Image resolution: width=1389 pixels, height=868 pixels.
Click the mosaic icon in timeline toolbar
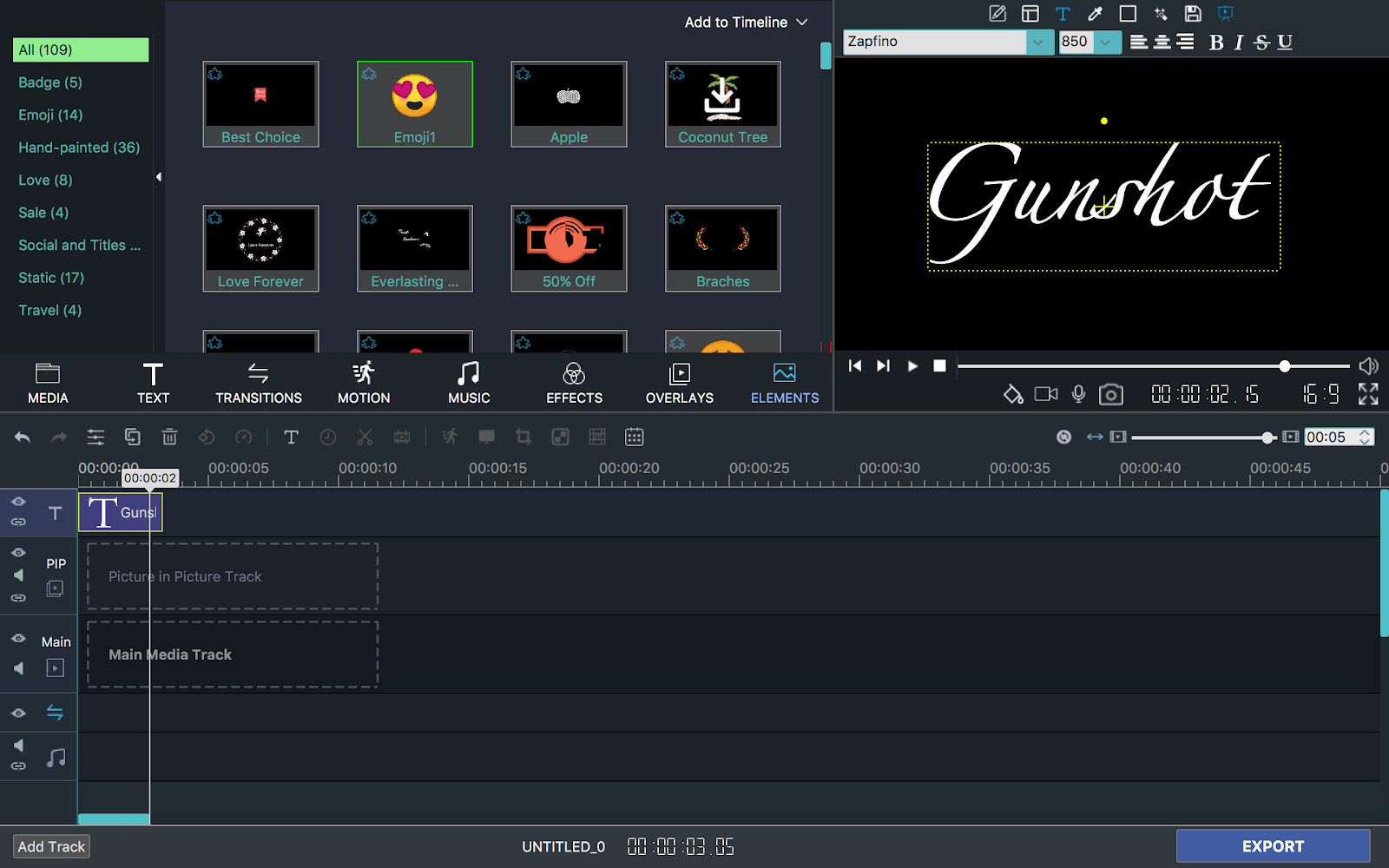coord(561,437)
